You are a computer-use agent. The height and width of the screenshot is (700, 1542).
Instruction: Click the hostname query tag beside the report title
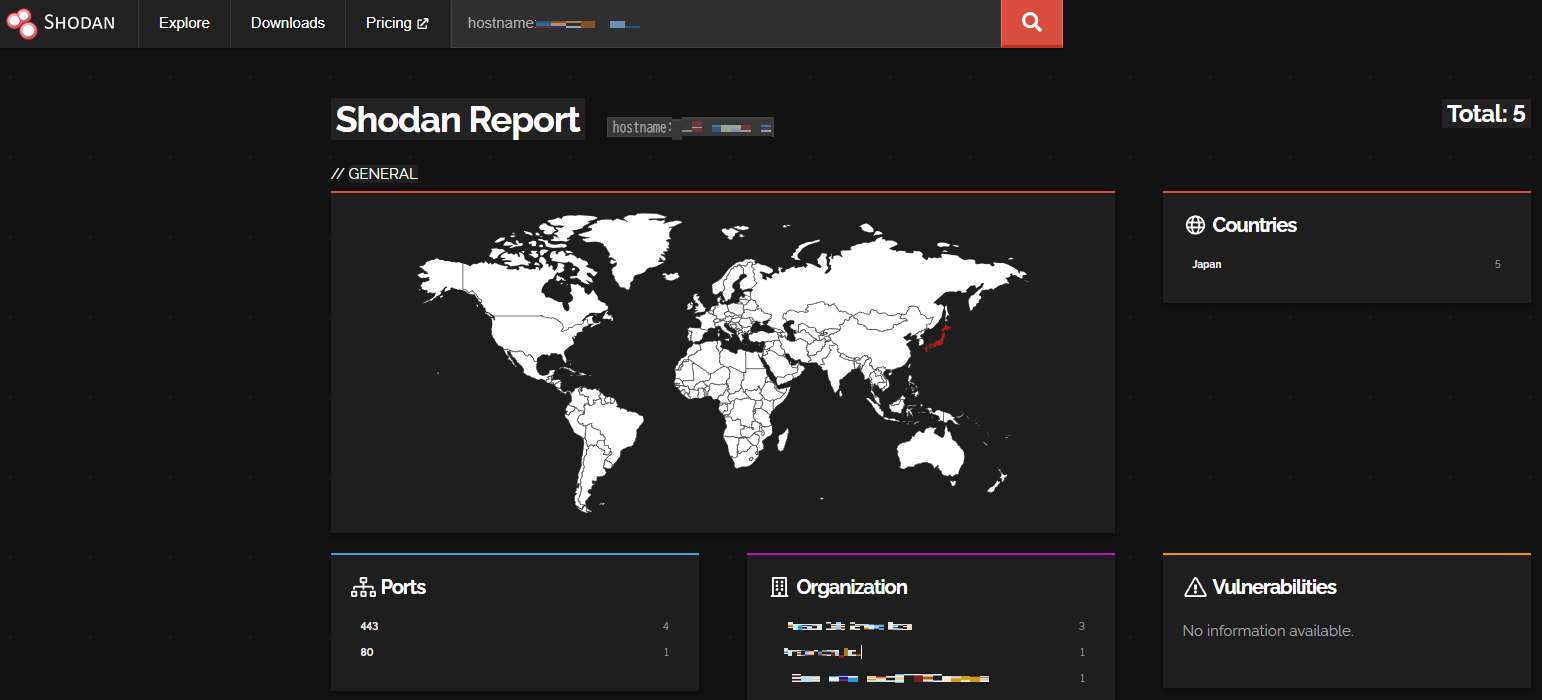690,127
